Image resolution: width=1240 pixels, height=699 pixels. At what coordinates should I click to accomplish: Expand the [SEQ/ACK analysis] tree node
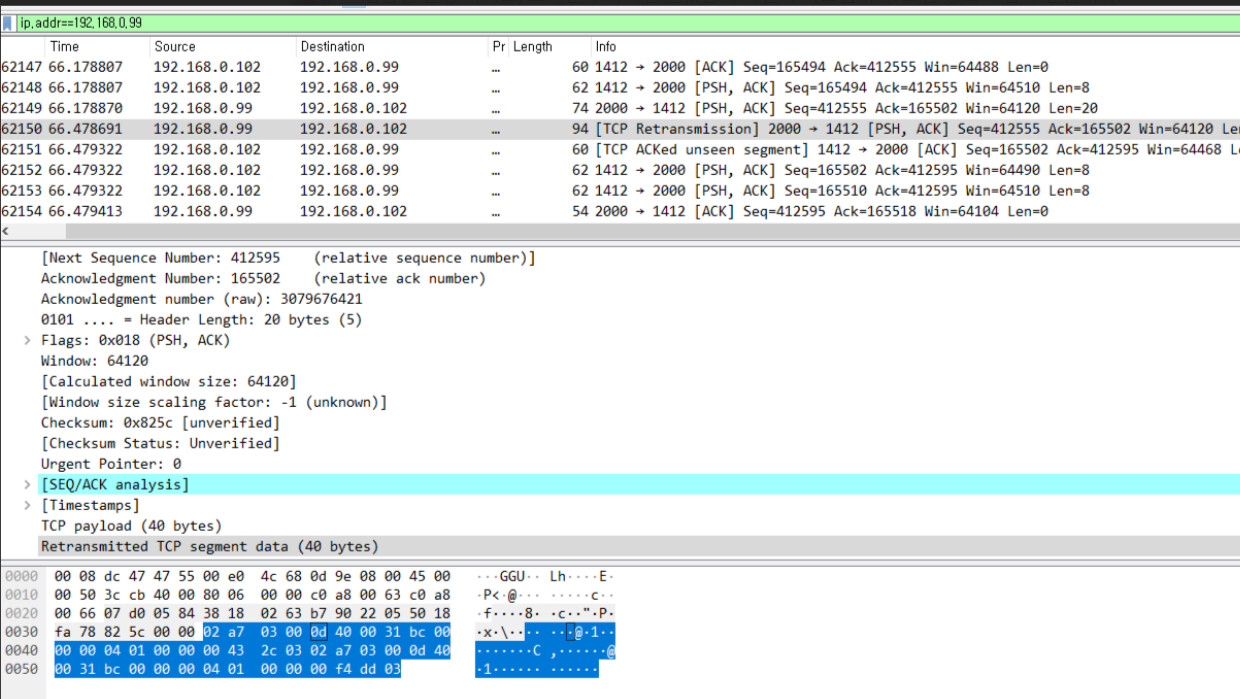pos(27,485)
